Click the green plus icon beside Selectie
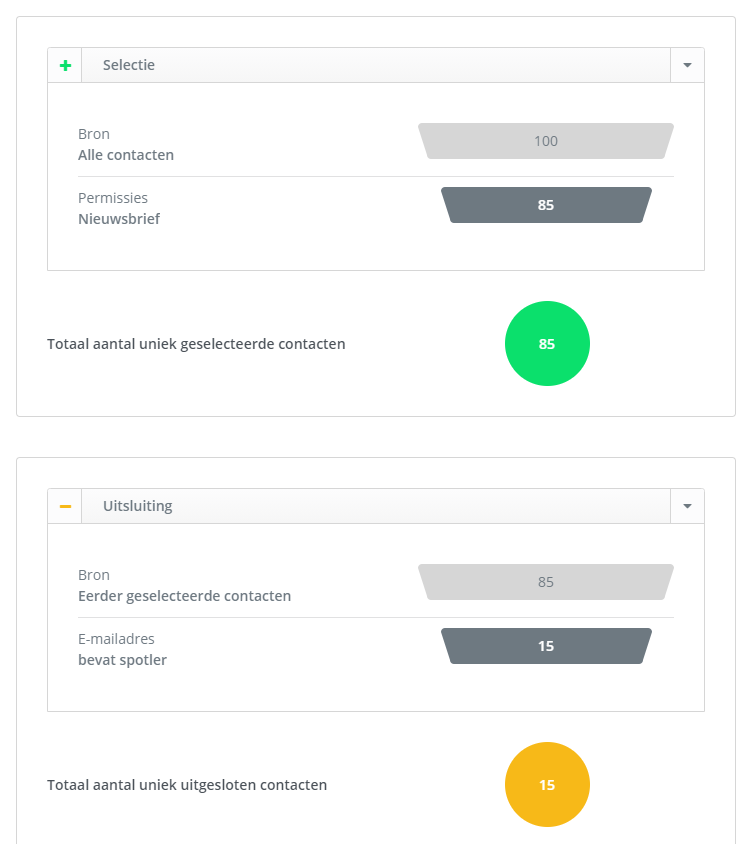Image resolution: width=750 pixels, height=844 pixels. pos(65,65)
